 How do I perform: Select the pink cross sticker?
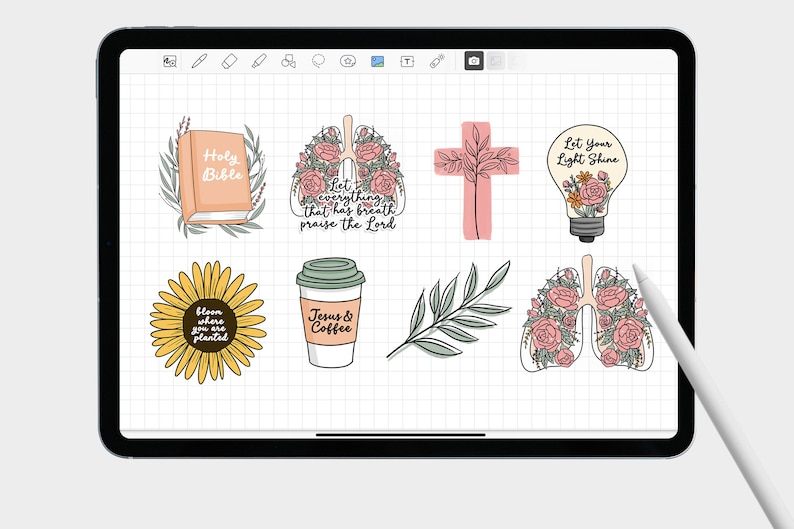pos(477,180)
